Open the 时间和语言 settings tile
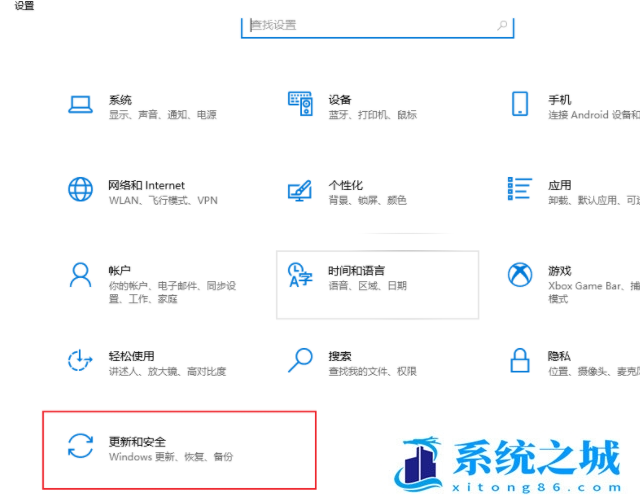This screenshot has width=640, height=500. tap(378, 285)
